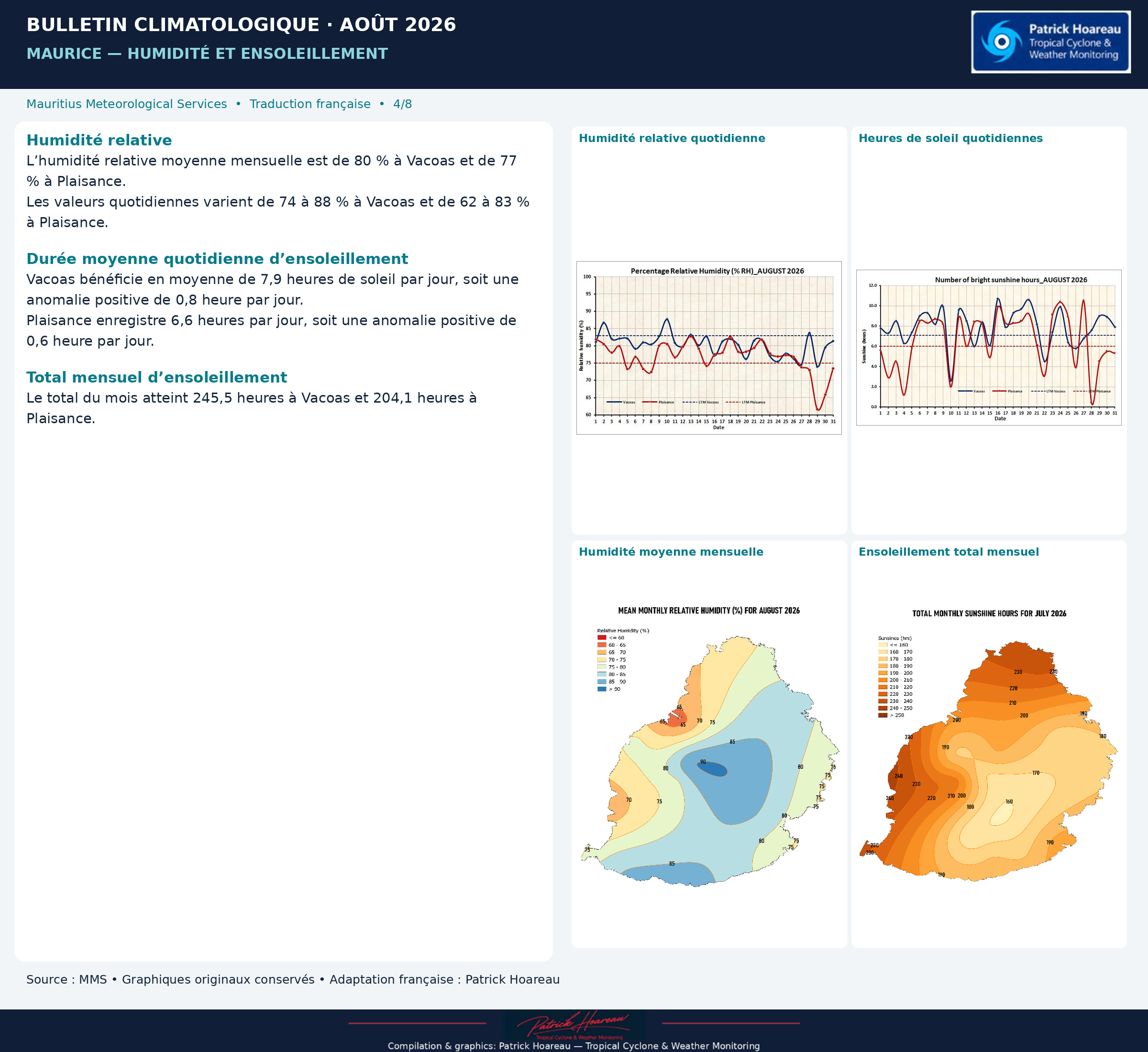Click the '> 250' sunshine legend swatch
Image resolution: width=1148 pixels, height=1052 pixels.
(883, 715)
